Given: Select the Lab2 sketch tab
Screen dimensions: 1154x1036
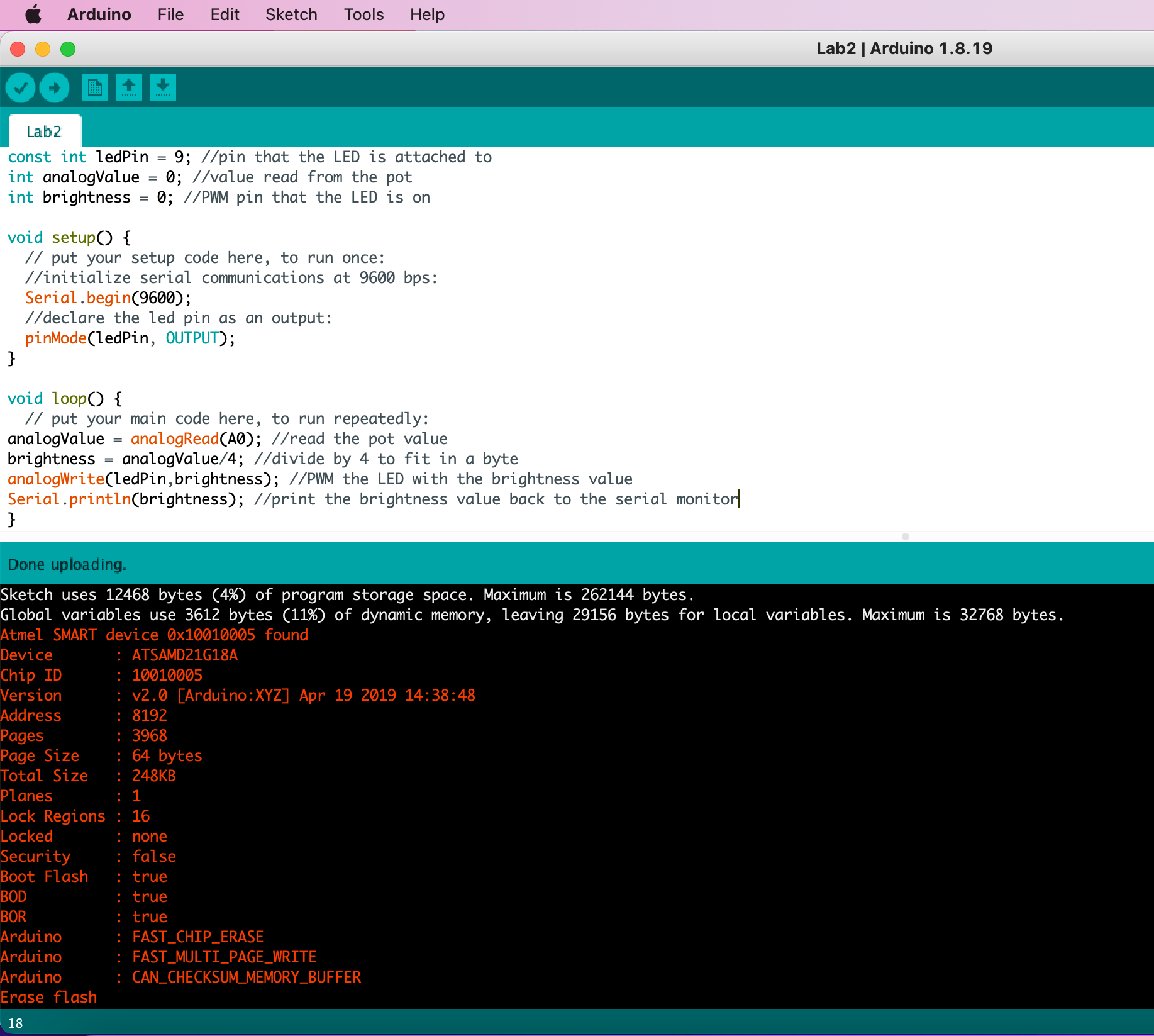Looking at the screenshot, I should click(44, 131).
